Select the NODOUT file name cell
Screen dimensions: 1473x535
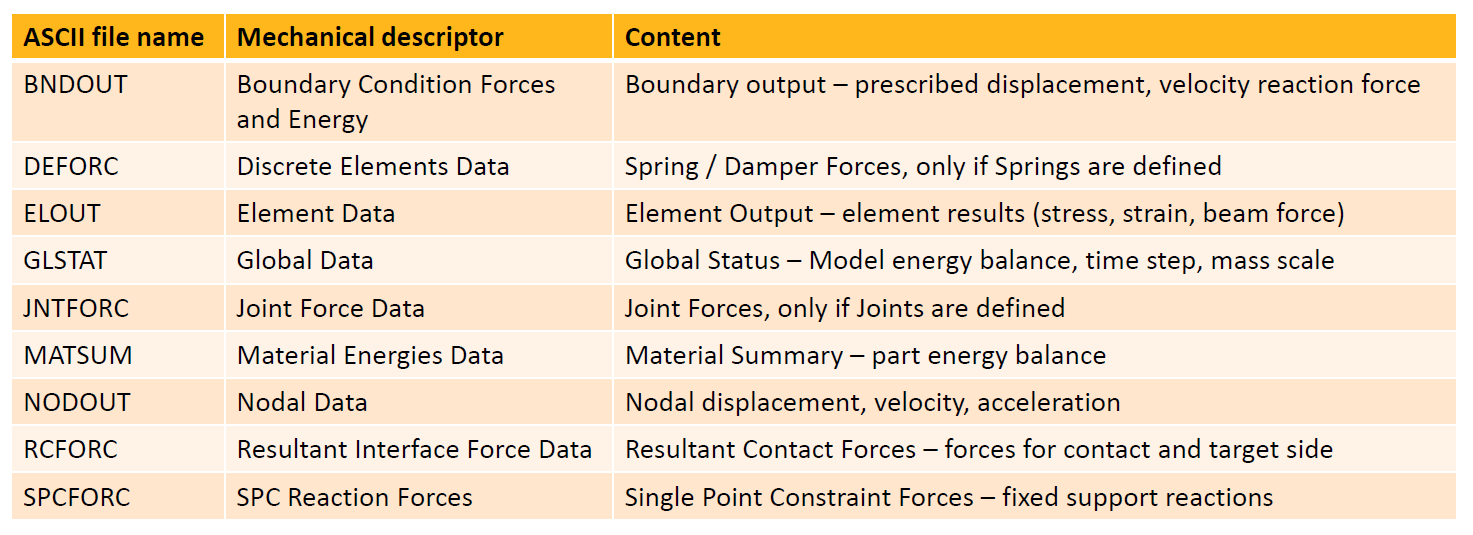118,402
